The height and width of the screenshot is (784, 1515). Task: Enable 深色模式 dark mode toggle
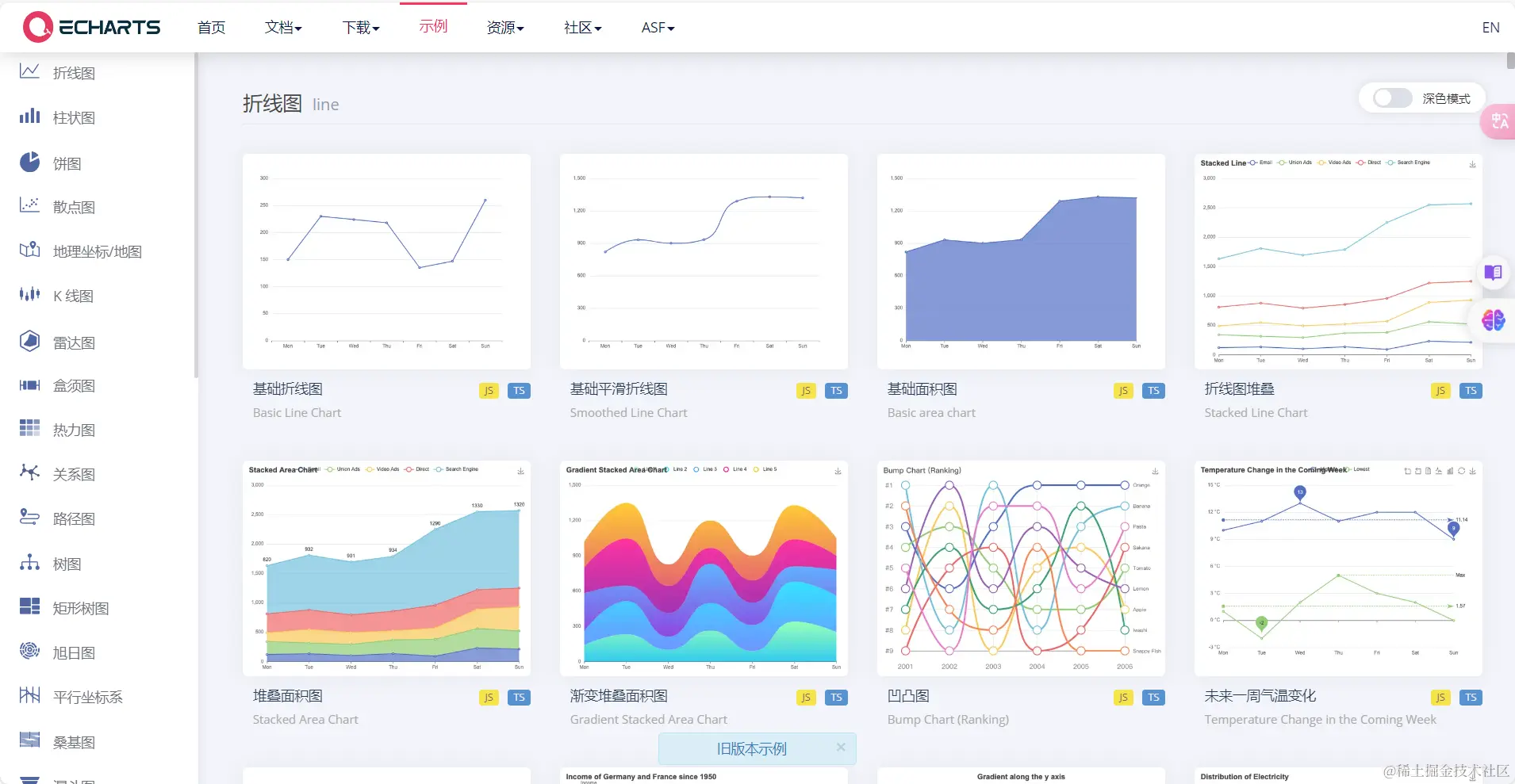(1390, 98)
